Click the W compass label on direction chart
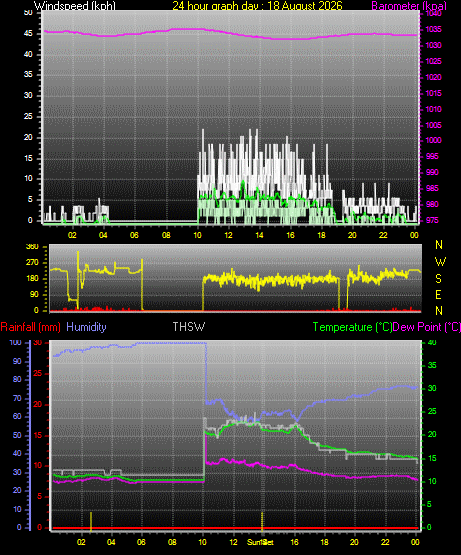 coord(440,262)
